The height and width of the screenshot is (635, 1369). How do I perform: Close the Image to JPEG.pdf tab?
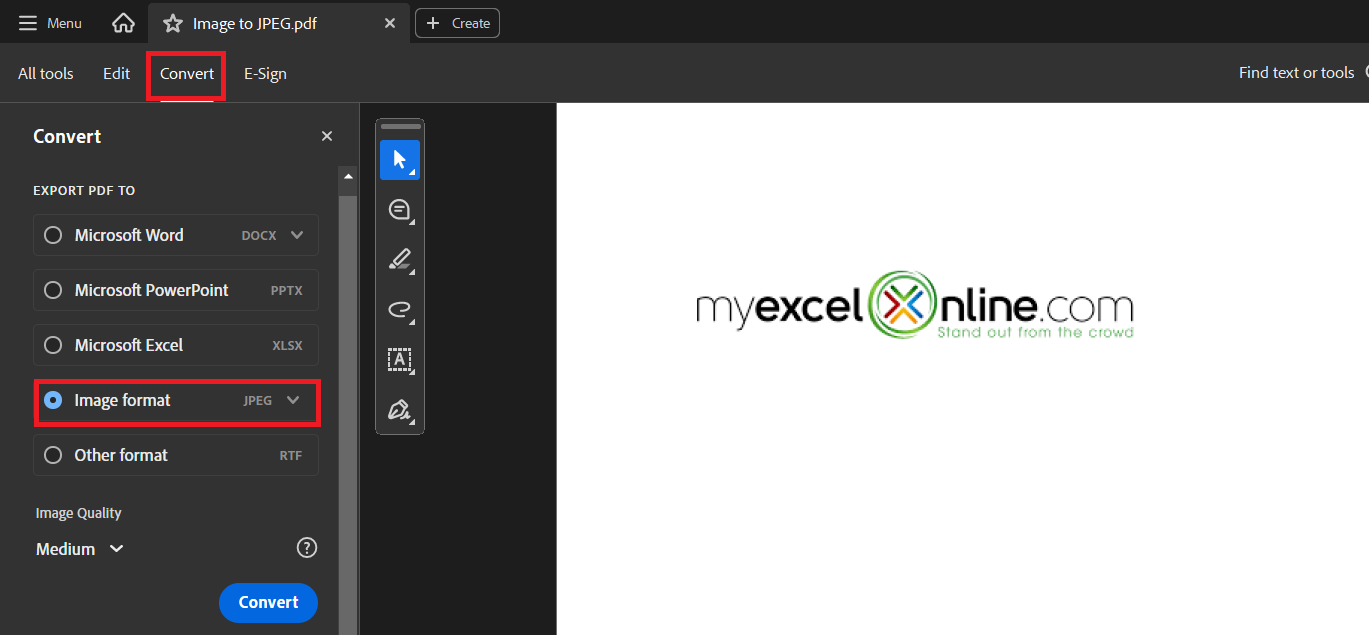[390, 23]
